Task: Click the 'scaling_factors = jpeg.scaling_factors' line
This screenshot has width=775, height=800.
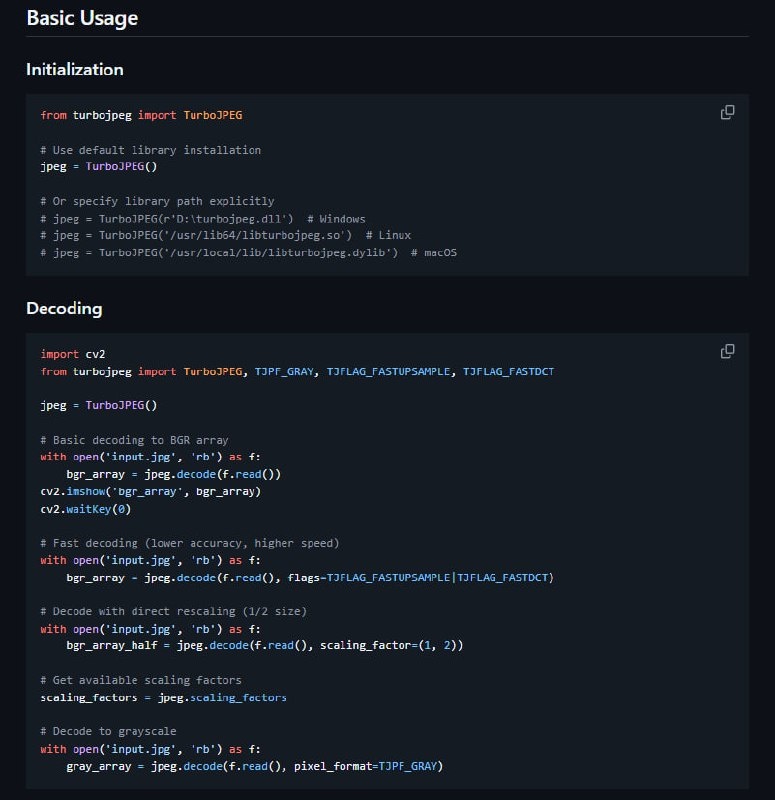Action: coord(163,697)
